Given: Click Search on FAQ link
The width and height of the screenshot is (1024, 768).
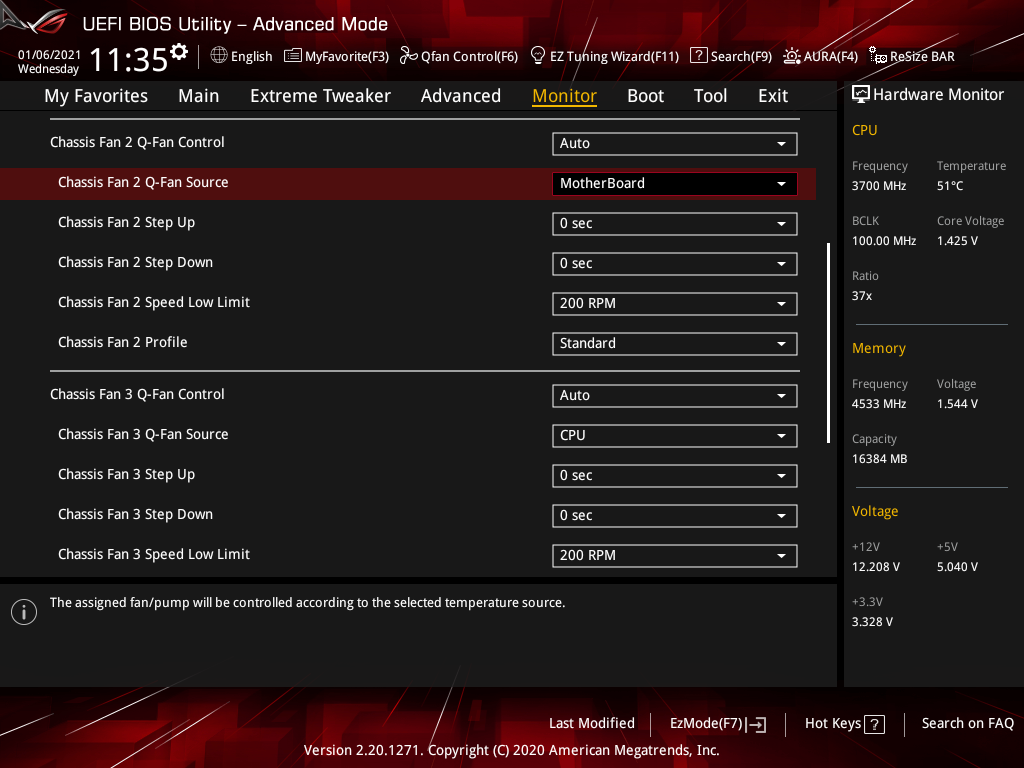Looking at the screenshot, I should (967, 724).
